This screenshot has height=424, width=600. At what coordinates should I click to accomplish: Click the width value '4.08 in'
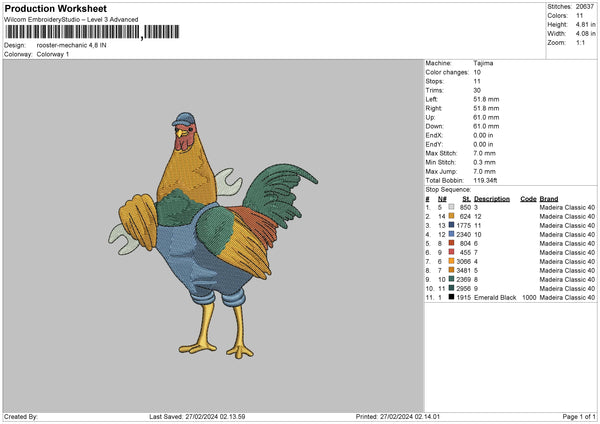point(585,34)
